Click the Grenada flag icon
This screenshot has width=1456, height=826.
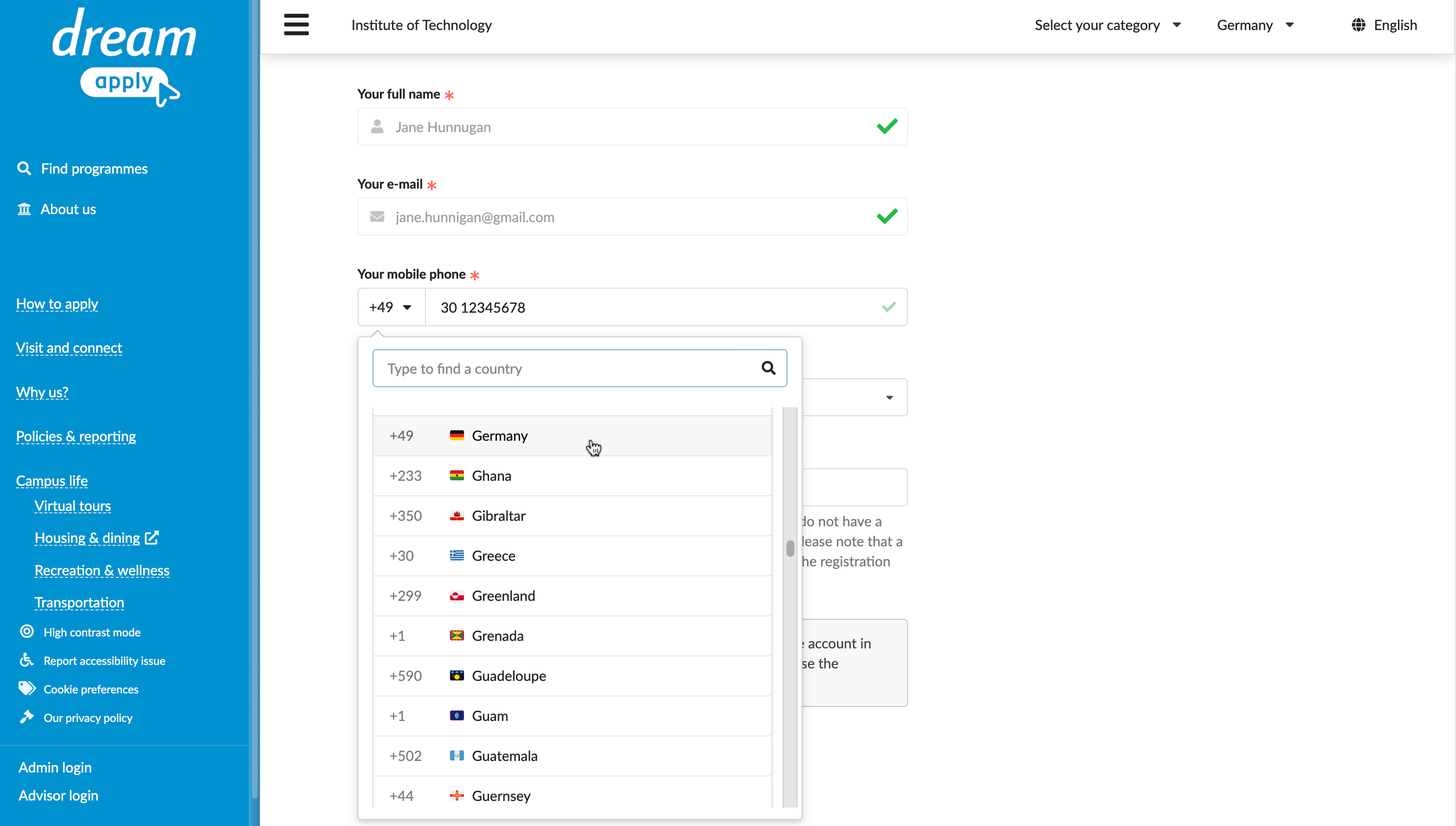[456, 635]
